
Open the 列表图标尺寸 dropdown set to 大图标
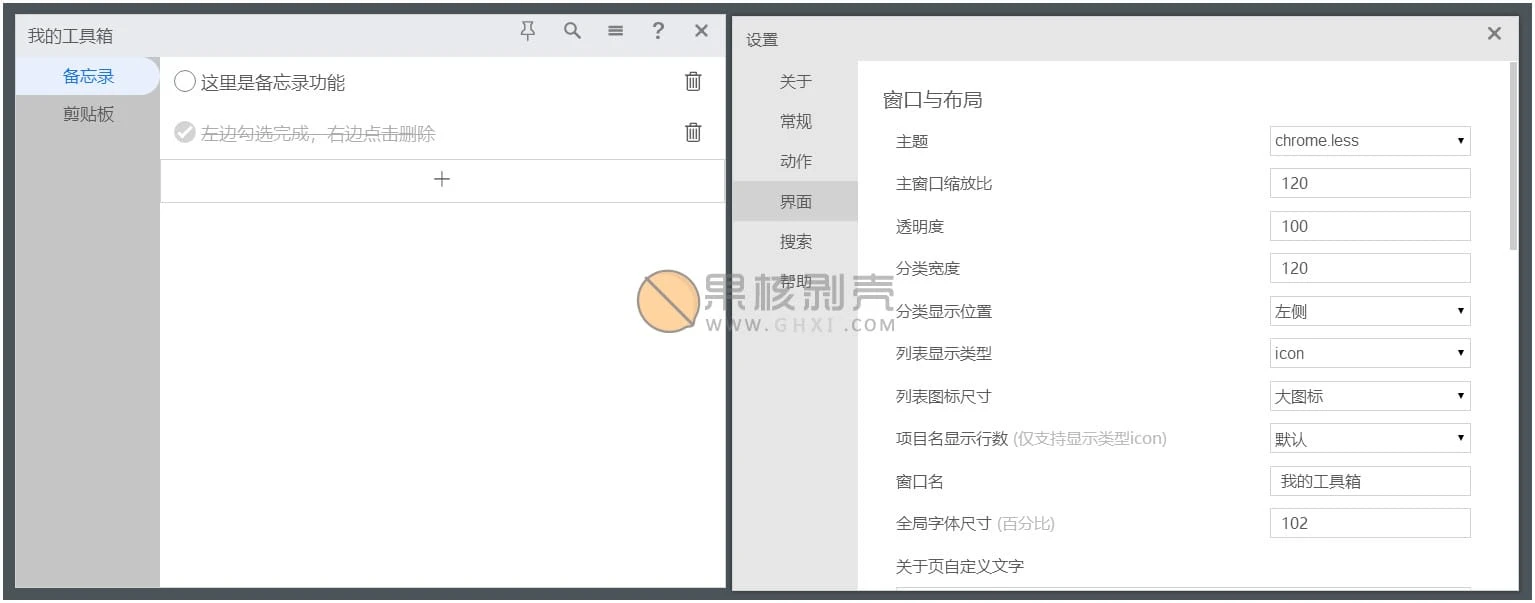coord(1369,395)
